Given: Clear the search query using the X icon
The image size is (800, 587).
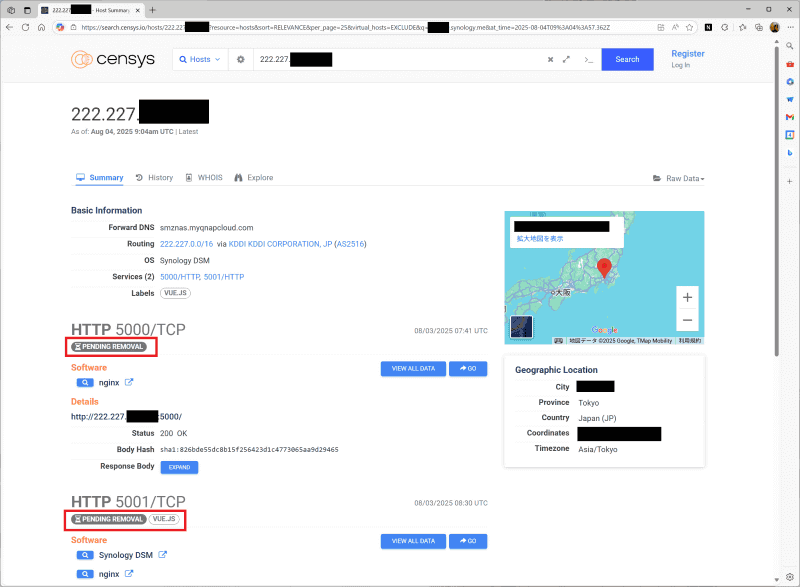Looking at the screenshot, I should click(550, 60).
